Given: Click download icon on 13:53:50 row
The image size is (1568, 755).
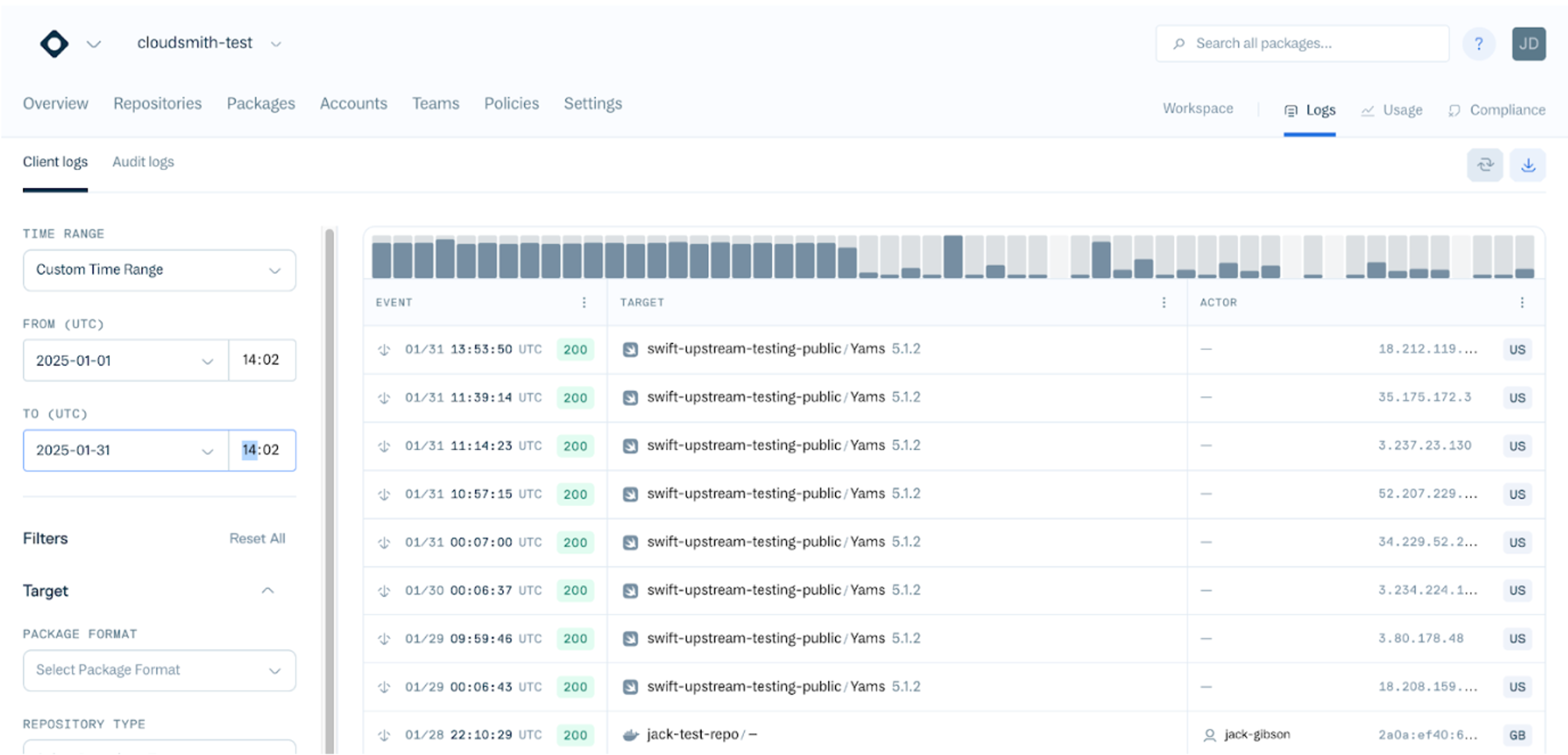Looking at the screenshot, I should pos(383,350).
